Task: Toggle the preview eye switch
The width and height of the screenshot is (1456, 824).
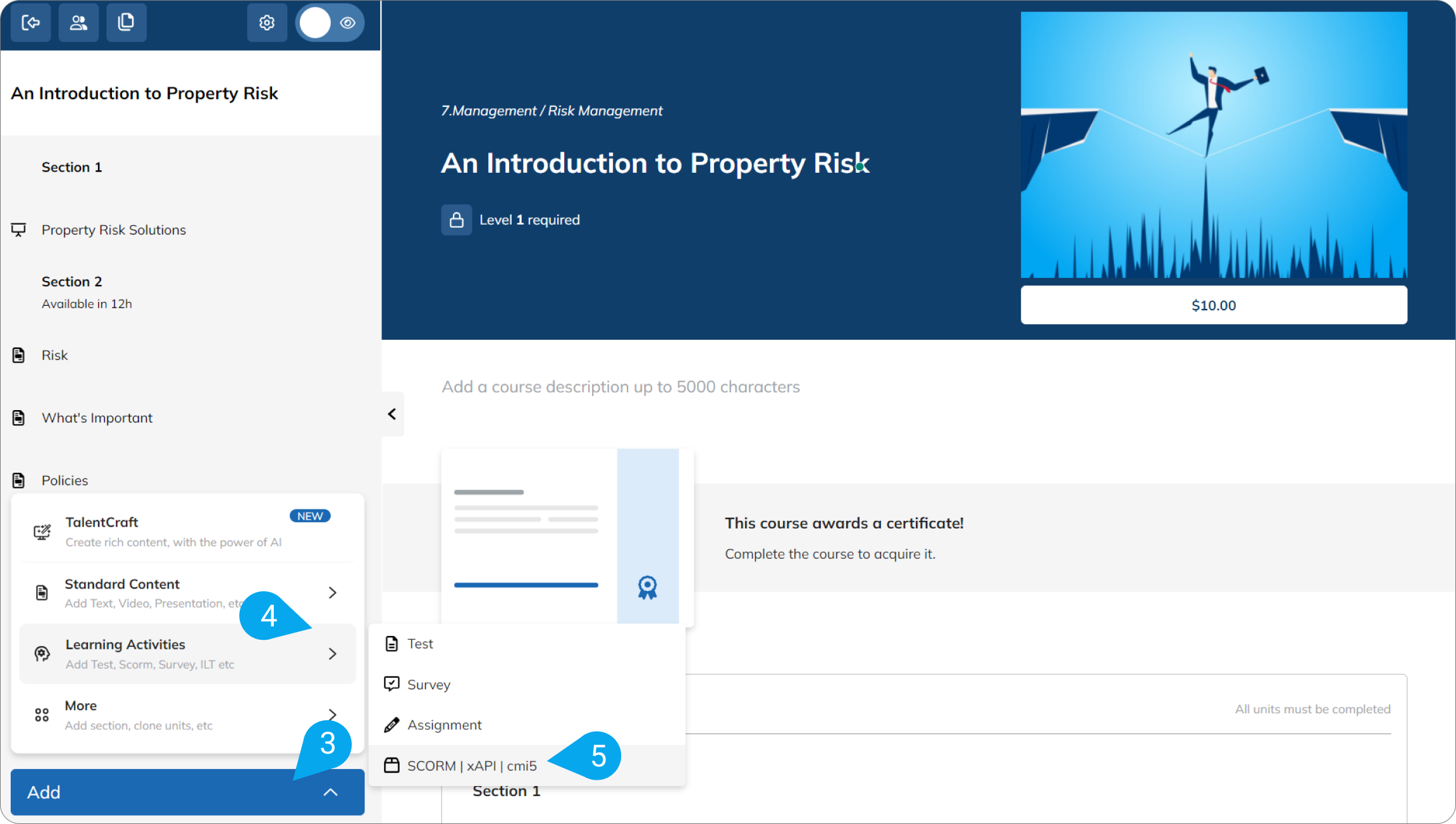Action: (x=330, y=23)
